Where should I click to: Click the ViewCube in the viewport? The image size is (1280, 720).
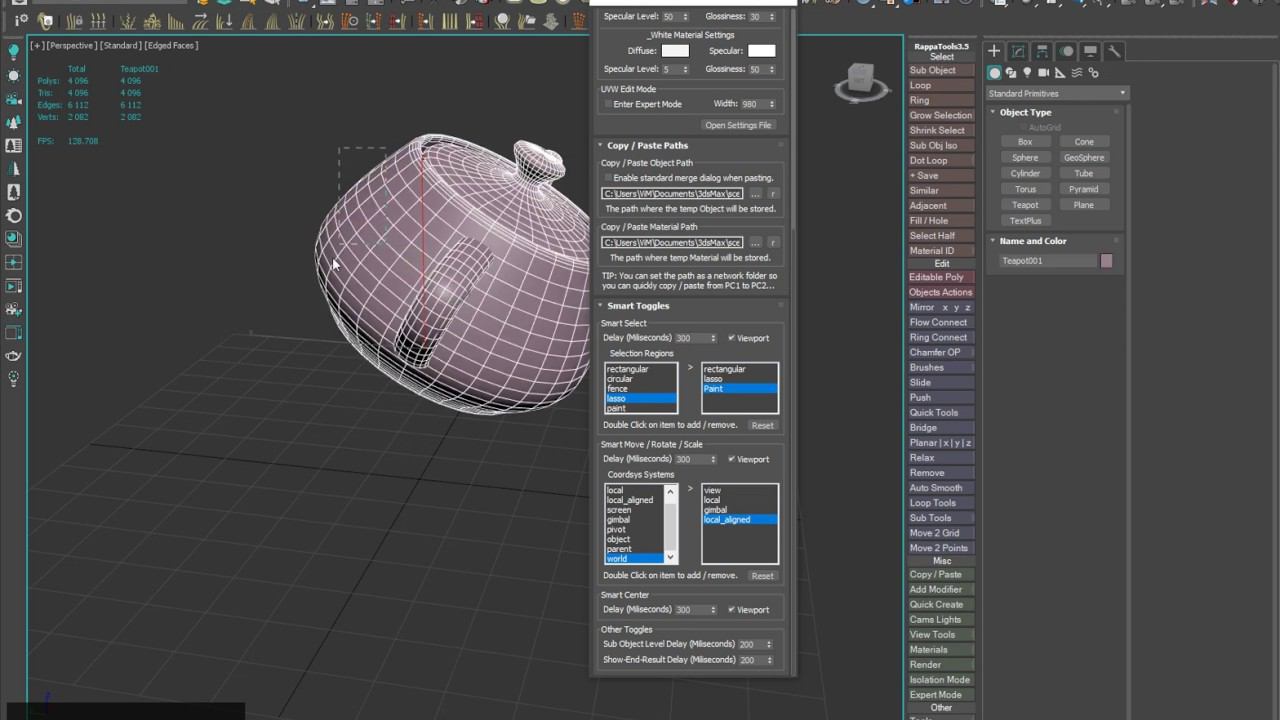point(860,79)
